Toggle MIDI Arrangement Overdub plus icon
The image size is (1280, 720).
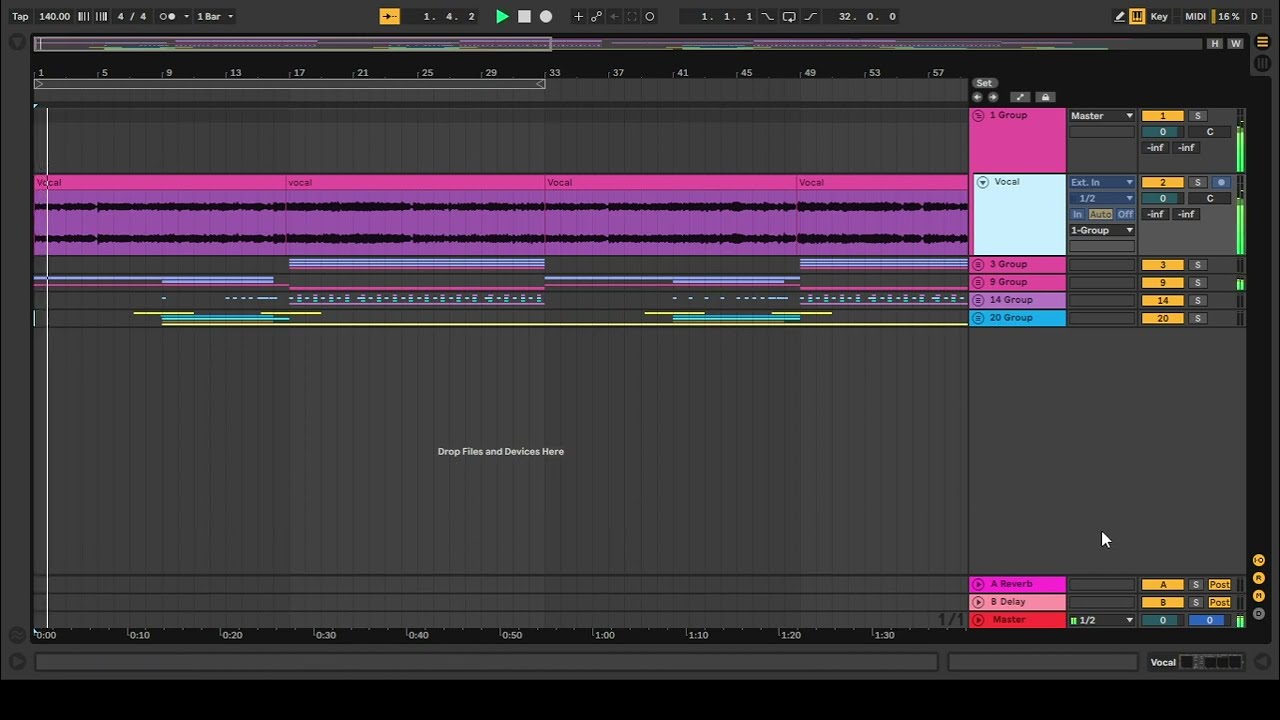click(578, 16)
